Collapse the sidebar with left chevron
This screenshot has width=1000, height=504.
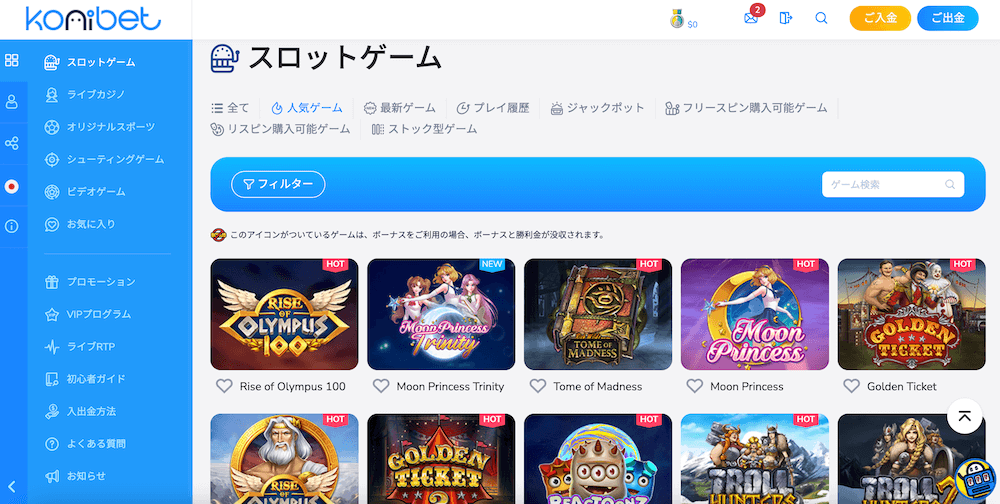tap(11, 487)
